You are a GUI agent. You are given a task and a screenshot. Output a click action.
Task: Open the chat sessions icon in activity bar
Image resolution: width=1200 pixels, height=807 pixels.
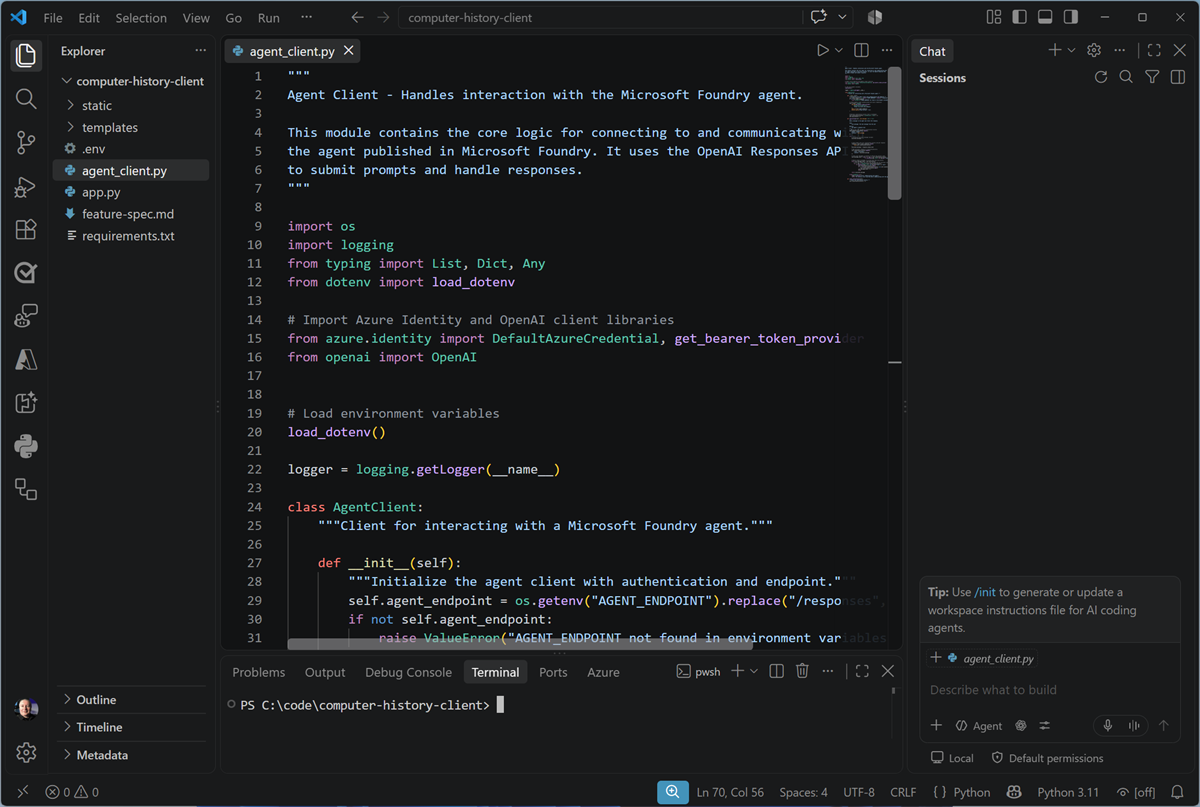click(26, 316)
